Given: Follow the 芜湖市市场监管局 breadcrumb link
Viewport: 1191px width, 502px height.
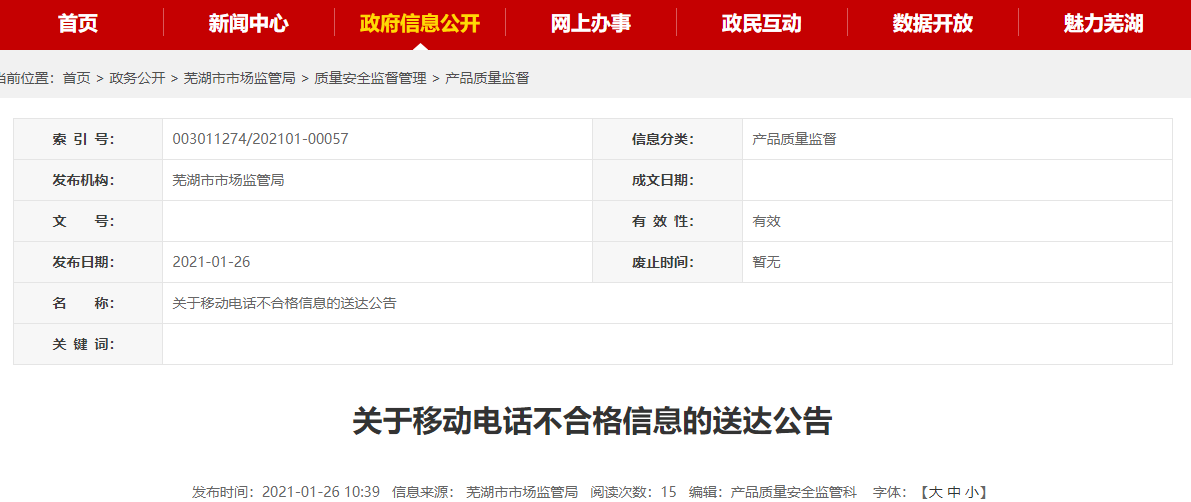Looking at the screenshot, I should pos(239,77).
